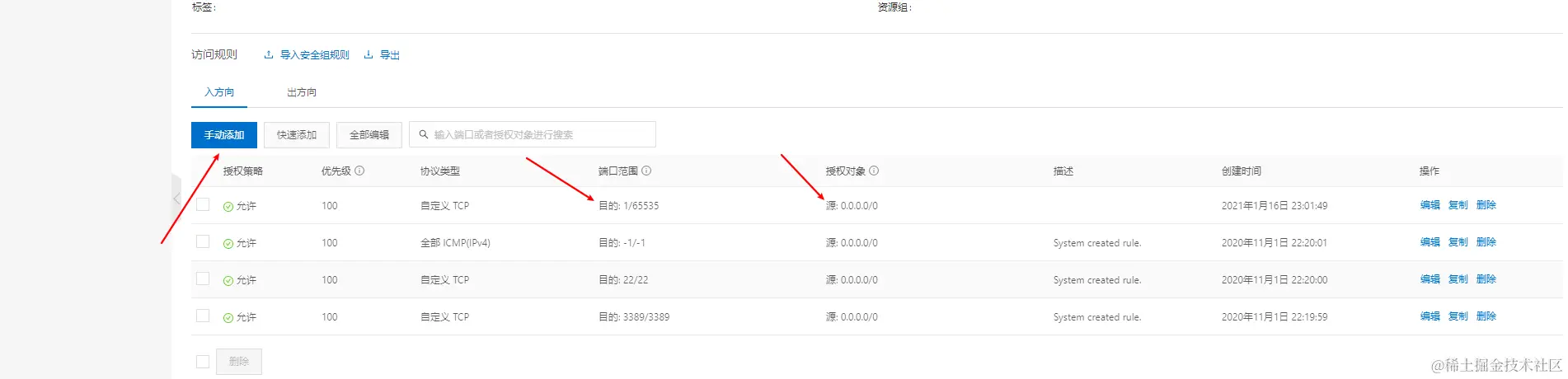Switch to the 入方向 tab
Viewport: 1568px width, 379px height.
point(219,92)
